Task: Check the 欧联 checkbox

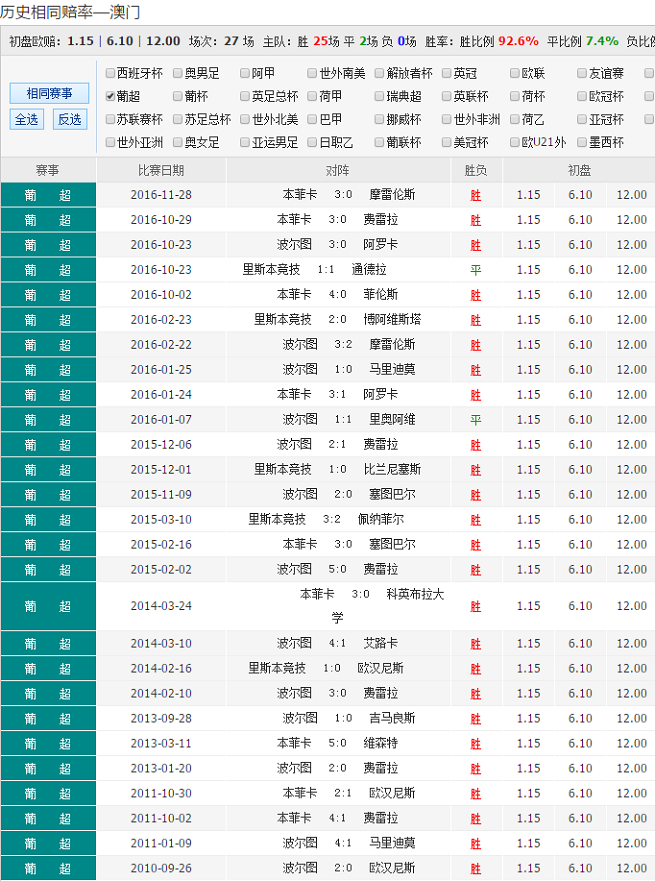Action: [x=514, y=74]
